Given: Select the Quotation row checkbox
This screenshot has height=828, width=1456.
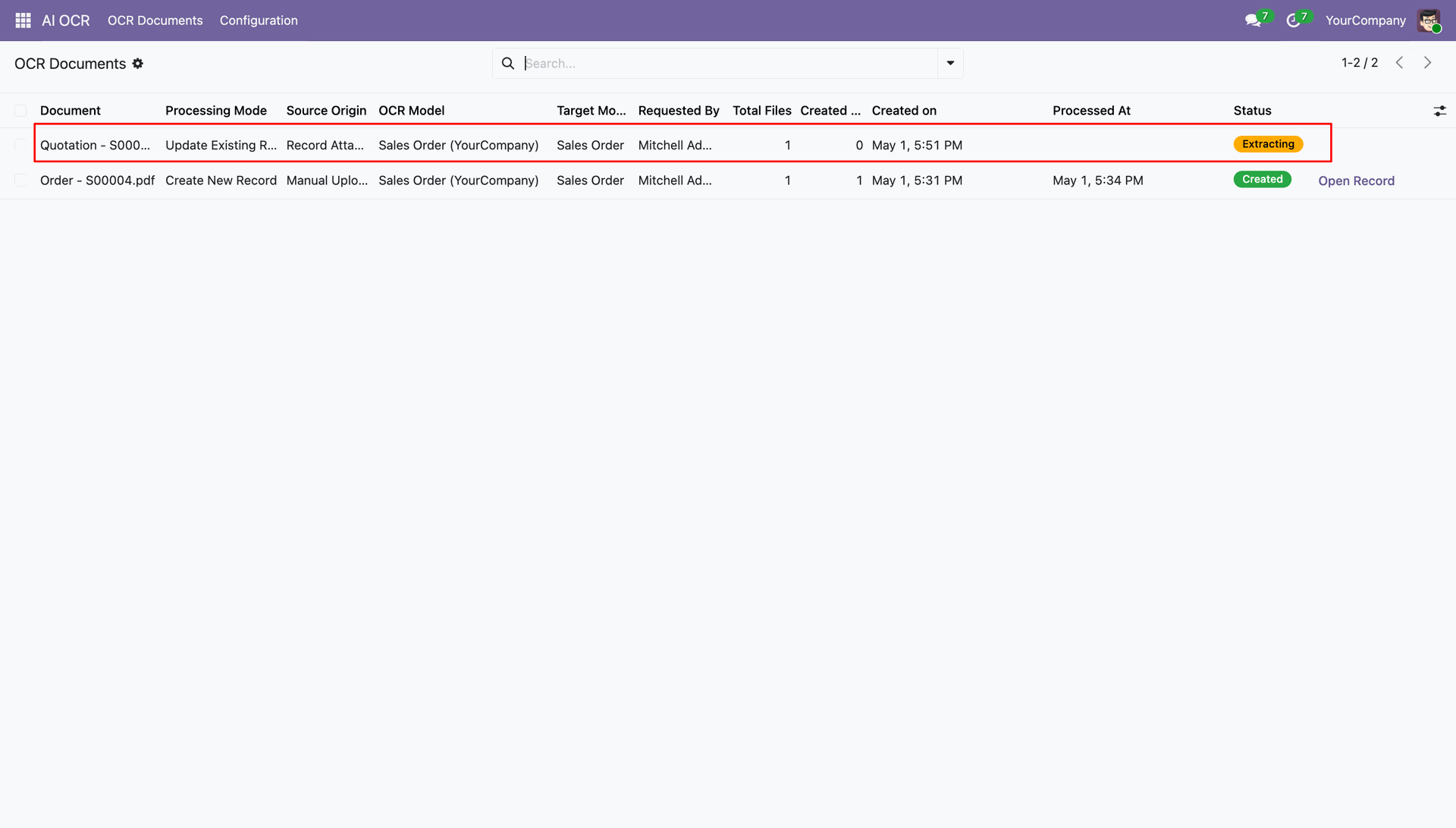Looking at the screenshot, I should [20, 145].
